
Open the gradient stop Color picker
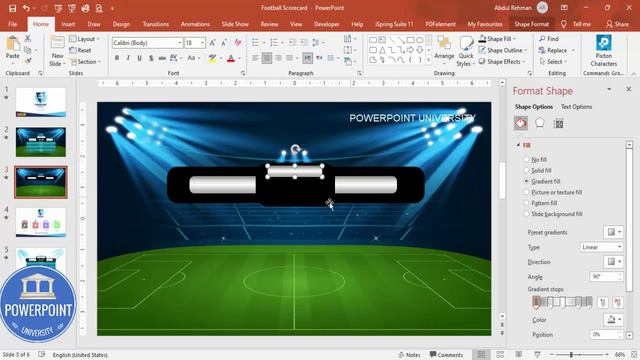[613, 319]
